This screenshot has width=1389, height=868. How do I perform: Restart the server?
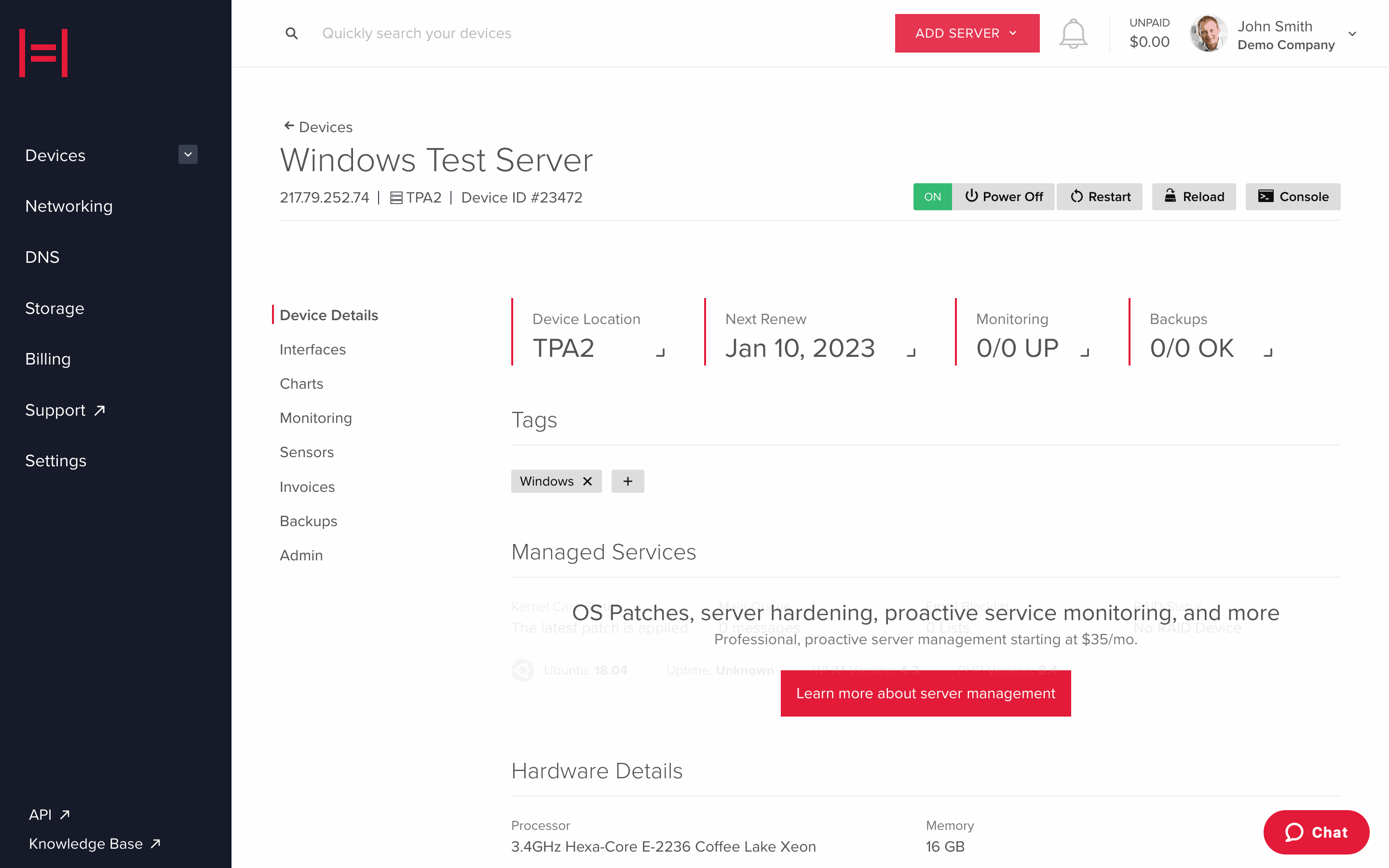click(1100, 197)
